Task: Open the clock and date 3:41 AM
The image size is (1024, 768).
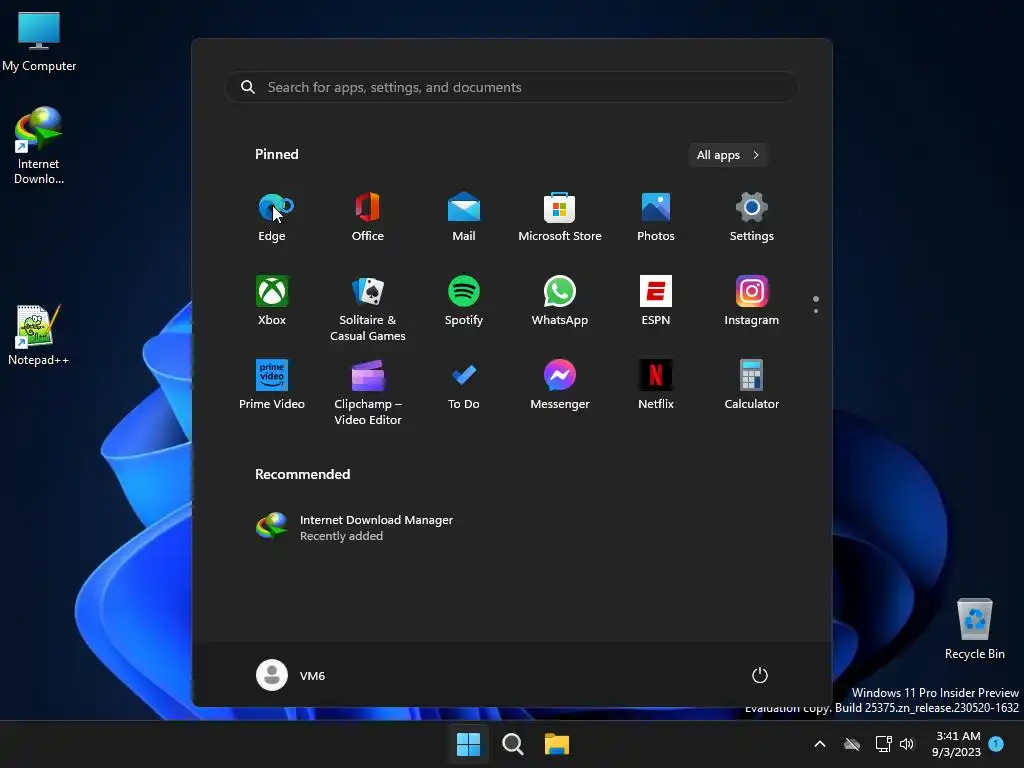Action: (957, 744)
